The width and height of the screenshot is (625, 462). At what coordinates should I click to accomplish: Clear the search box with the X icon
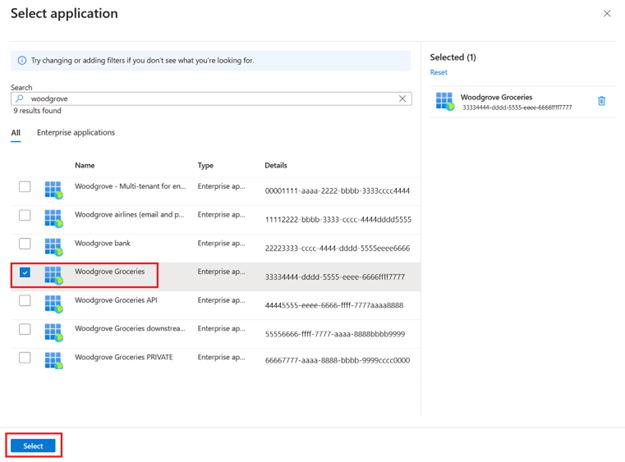pos(403,99)
